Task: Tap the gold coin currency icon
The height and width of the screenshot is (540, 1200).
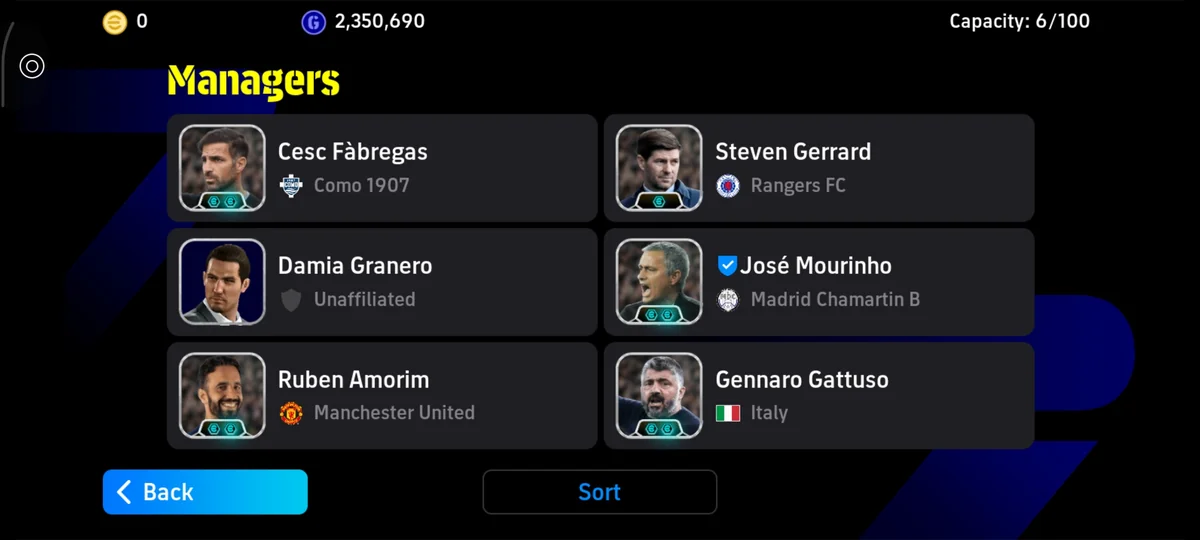Action: coord(115,21)
